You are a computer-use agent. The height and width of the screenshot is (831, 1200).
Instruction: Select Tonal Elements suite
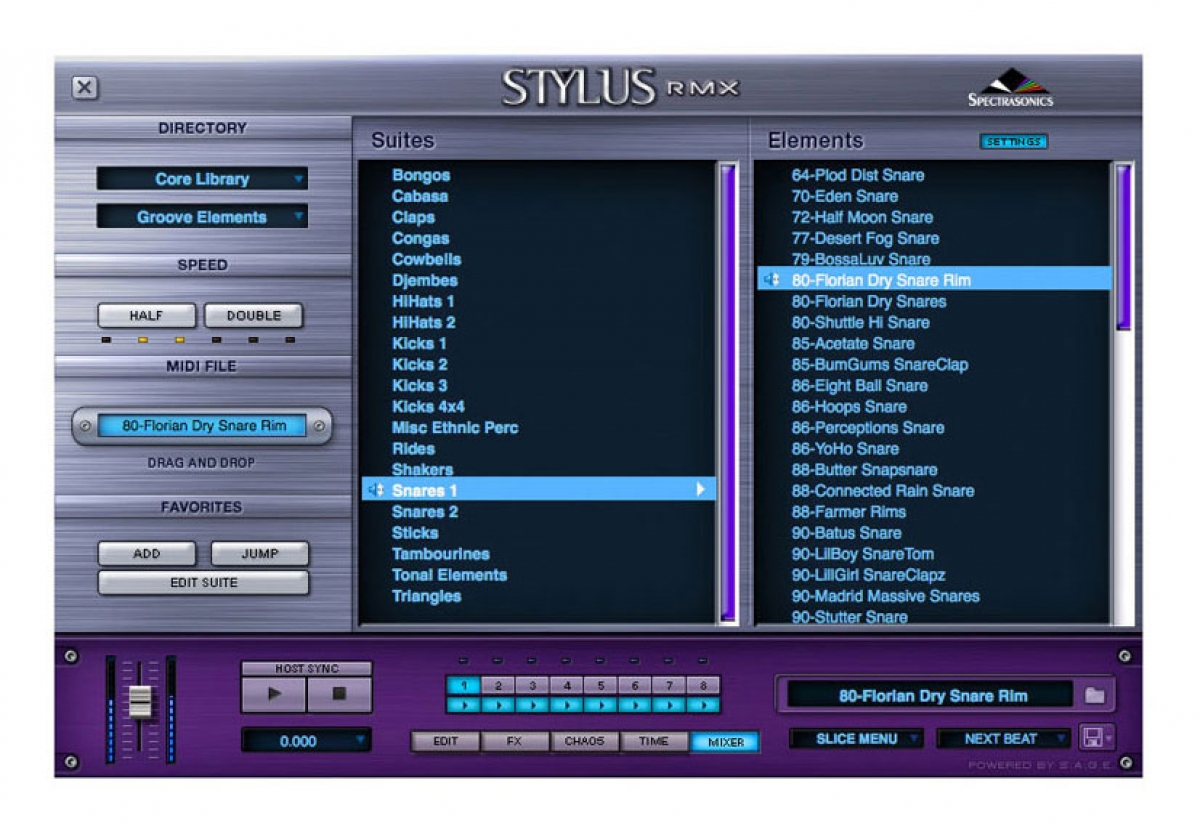pos(449,575)
